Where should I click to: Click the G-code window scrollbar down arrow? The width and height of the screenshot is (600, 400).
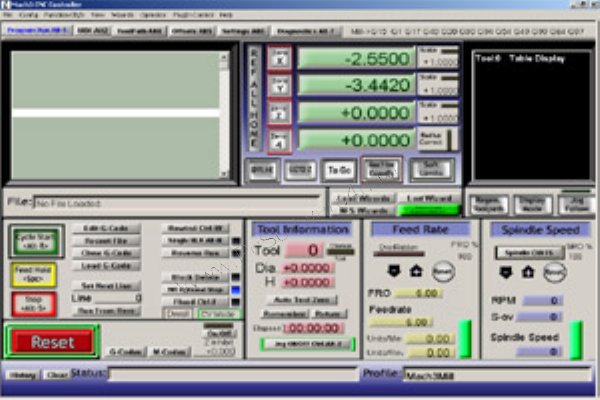coord(223,174)
